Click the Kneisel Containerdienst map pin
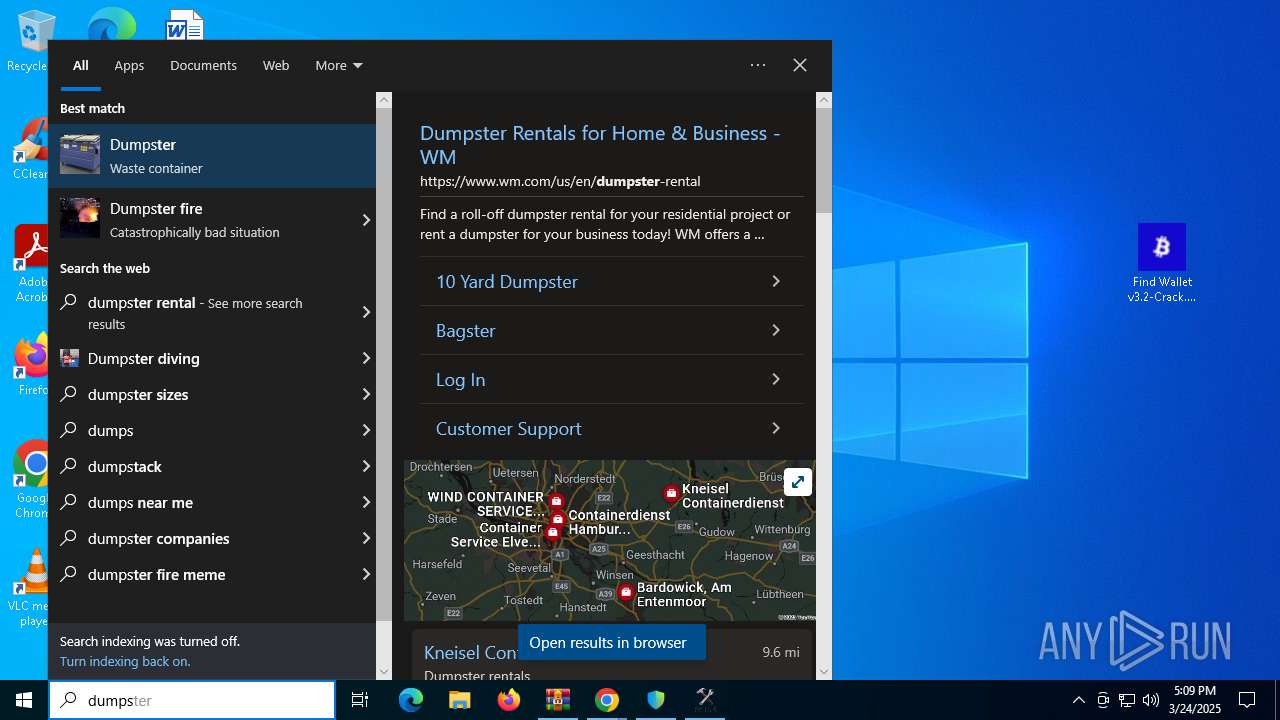Viewport: 1280px width, 720px height. click(672, 494)
